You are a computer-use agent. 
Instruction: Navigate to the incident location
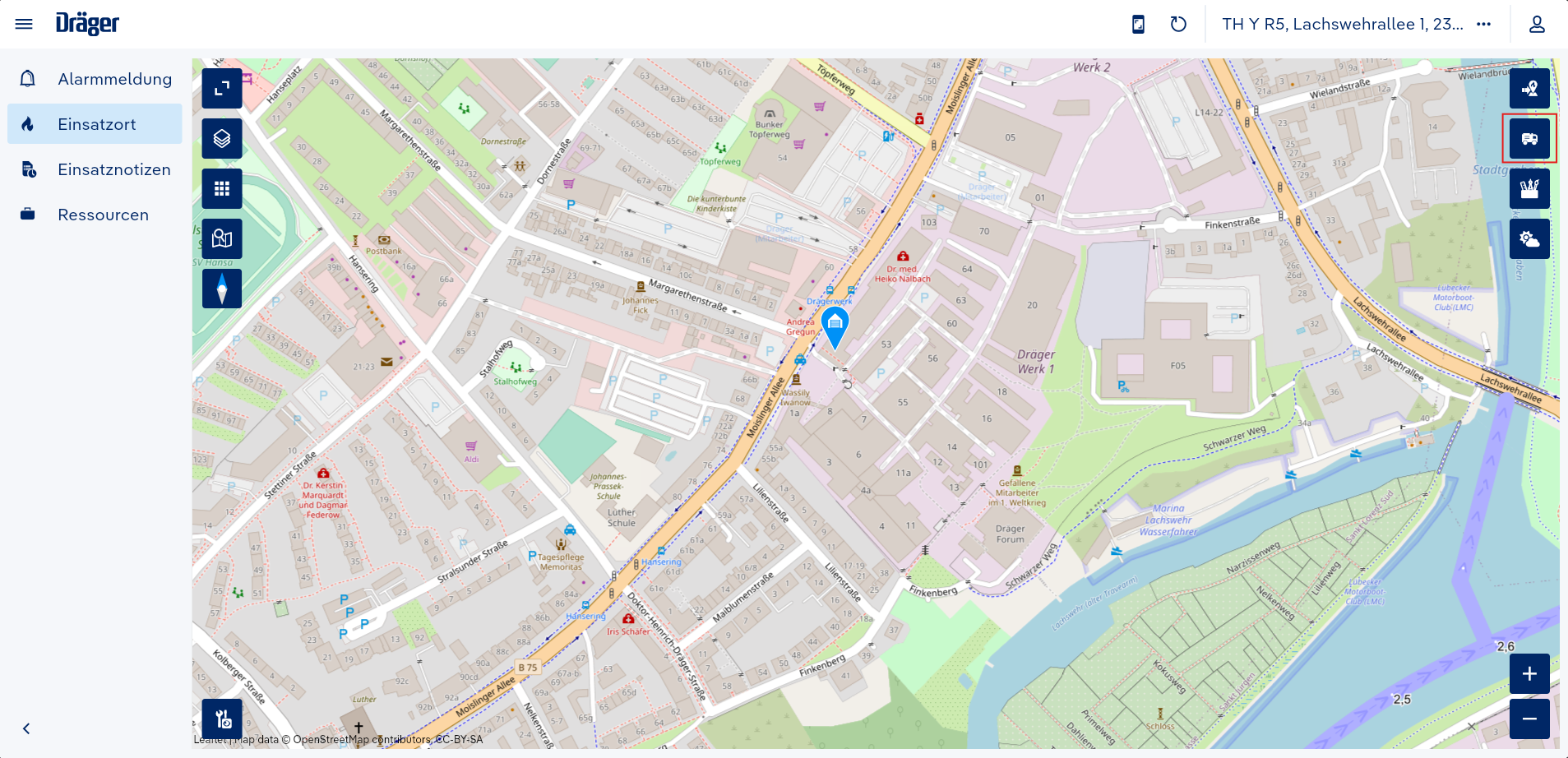(x=1529, y=89)
